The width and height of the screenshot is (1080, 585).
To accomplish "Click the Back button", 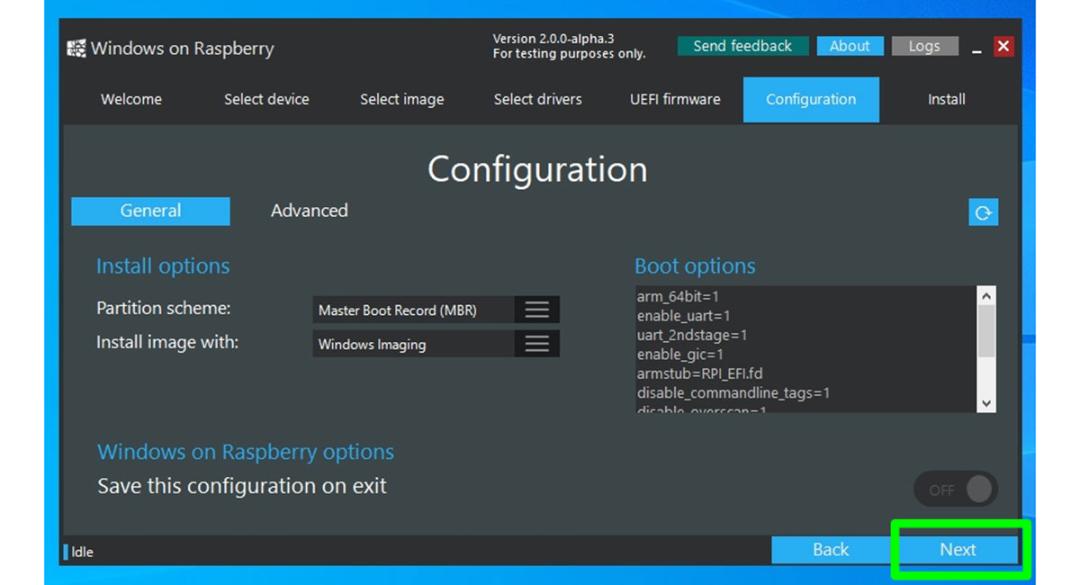I will [x=831, y=549].
